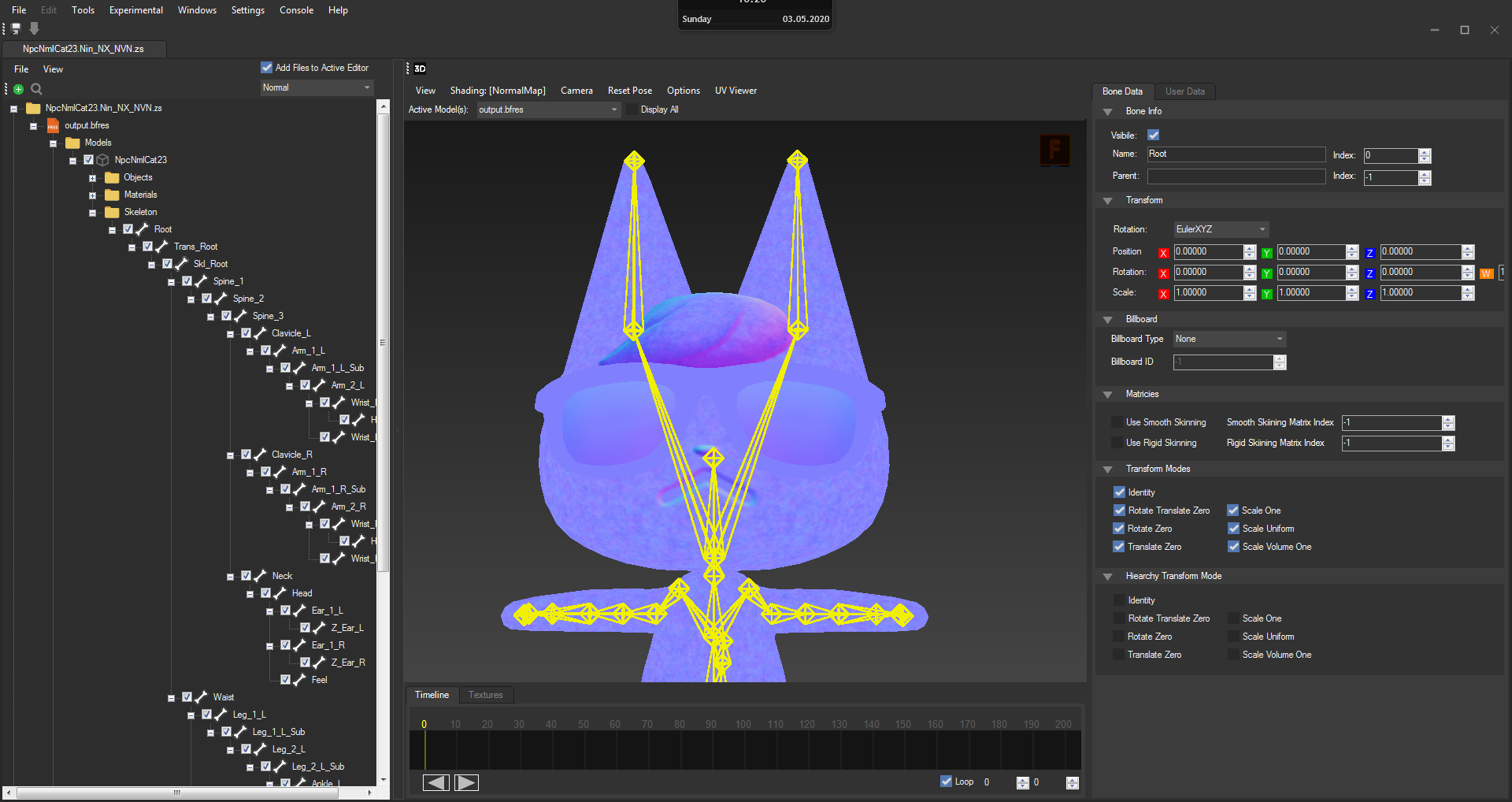Image resolution: width=1512 pixels, height=802 pixels.
Task: Click the 3D viewport icon
Action: tap(420, 69)
